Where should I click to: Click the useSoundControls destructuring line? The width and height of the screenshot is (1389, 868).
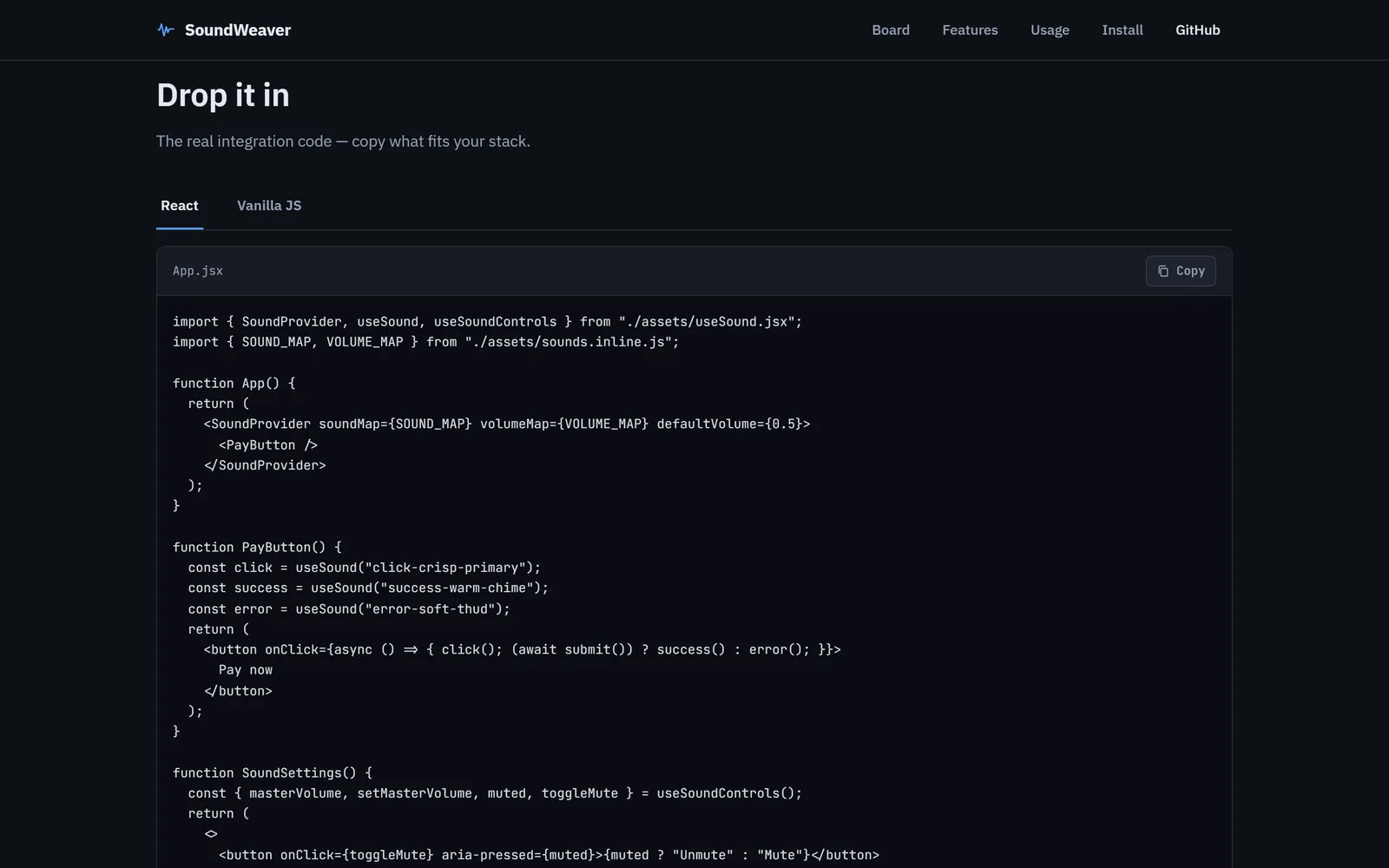[x=495, y=793]
